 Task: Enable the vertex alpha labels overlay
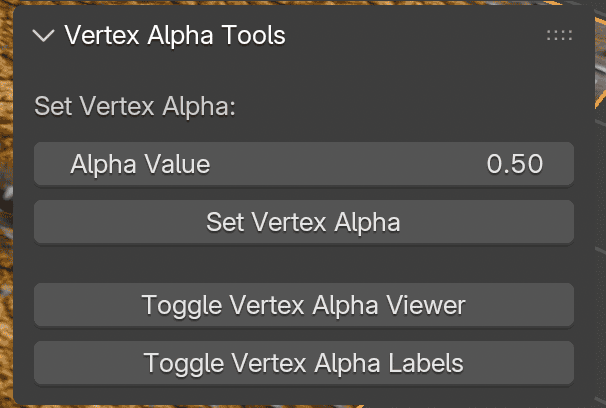[x=304, y=362]
